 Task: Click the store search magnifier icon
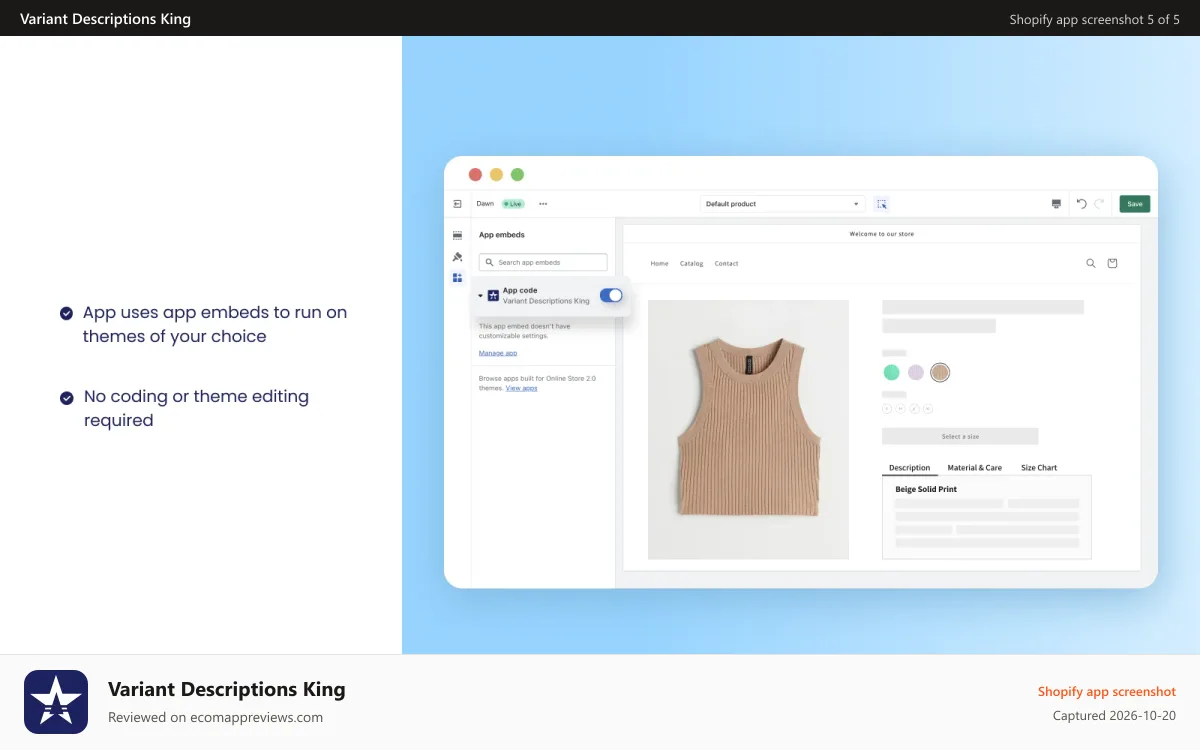point(1091,264)
